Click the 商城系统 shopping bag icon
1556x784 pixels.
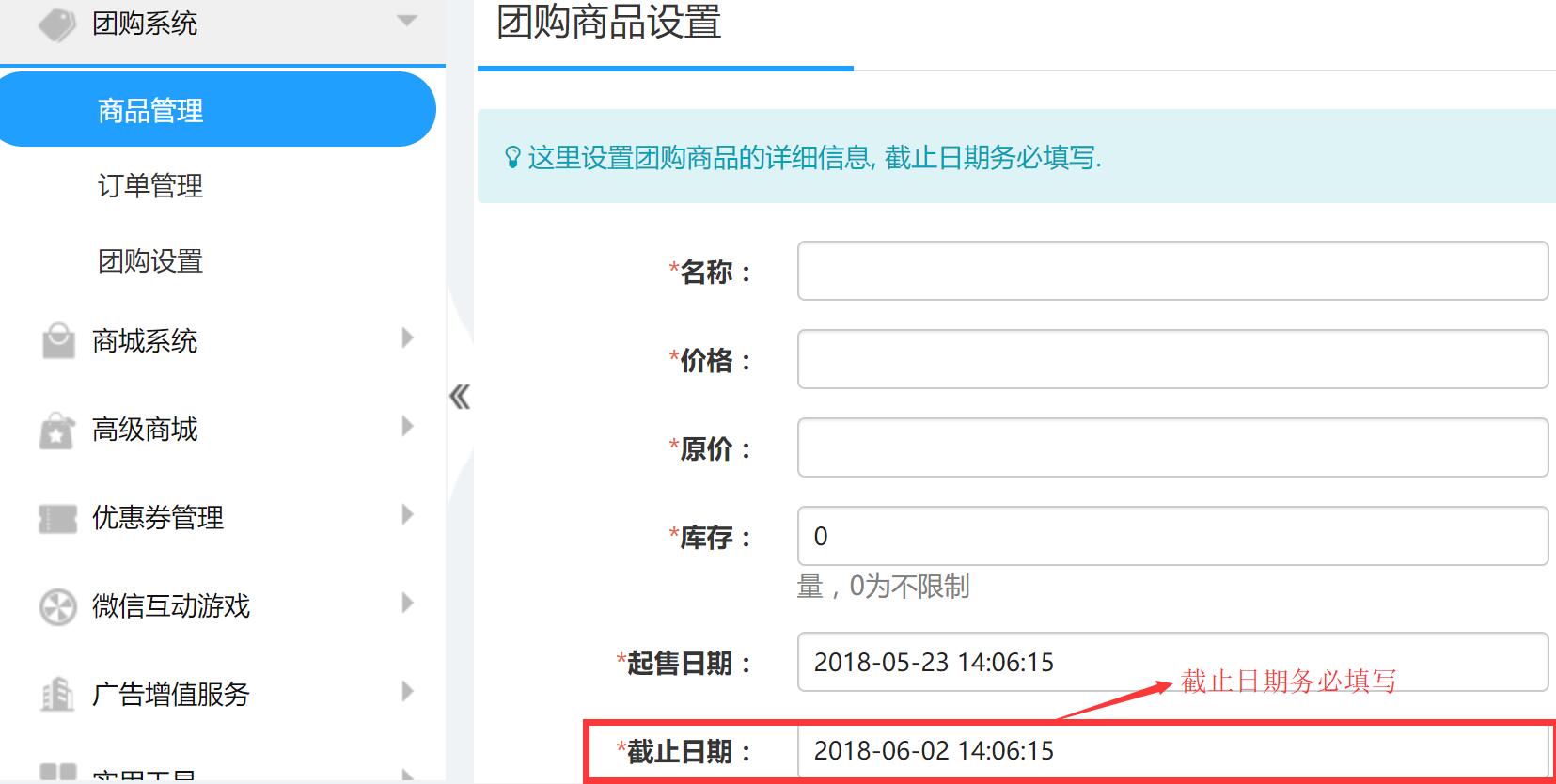[x=58, y=340]
